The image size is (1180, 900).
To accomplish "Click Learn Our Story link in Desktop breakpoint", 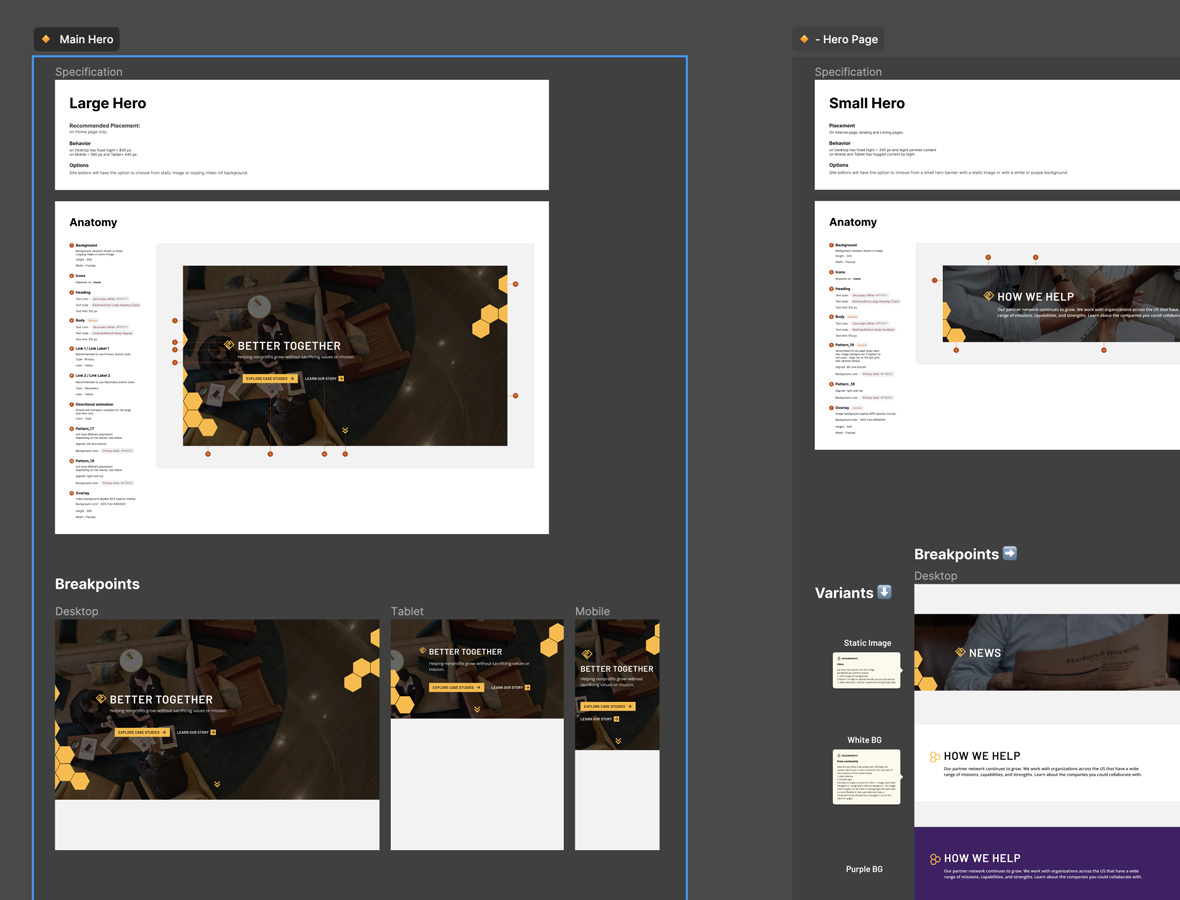I will tap(196, 733).
